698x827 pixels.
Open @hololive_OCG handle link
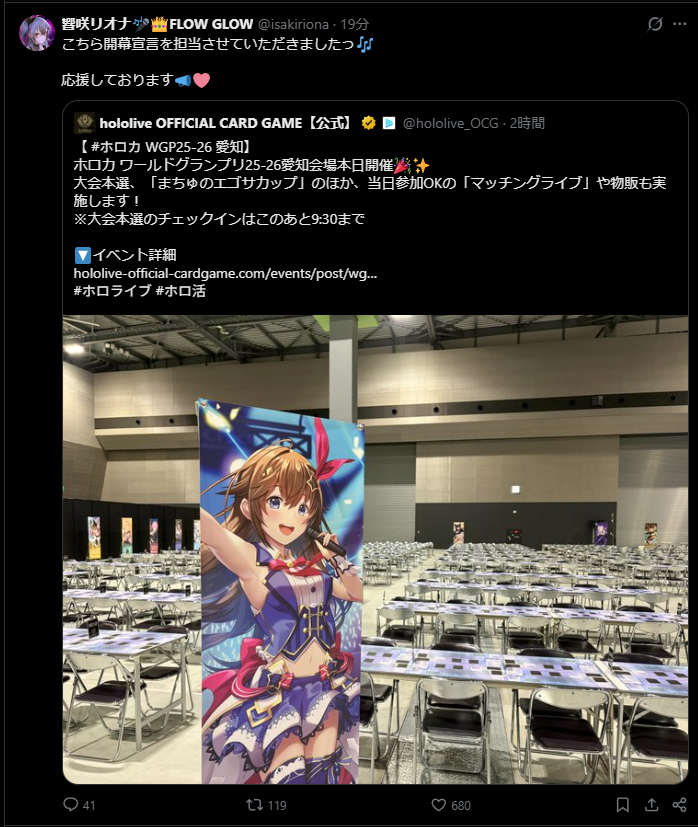click(x=451, y=123)
